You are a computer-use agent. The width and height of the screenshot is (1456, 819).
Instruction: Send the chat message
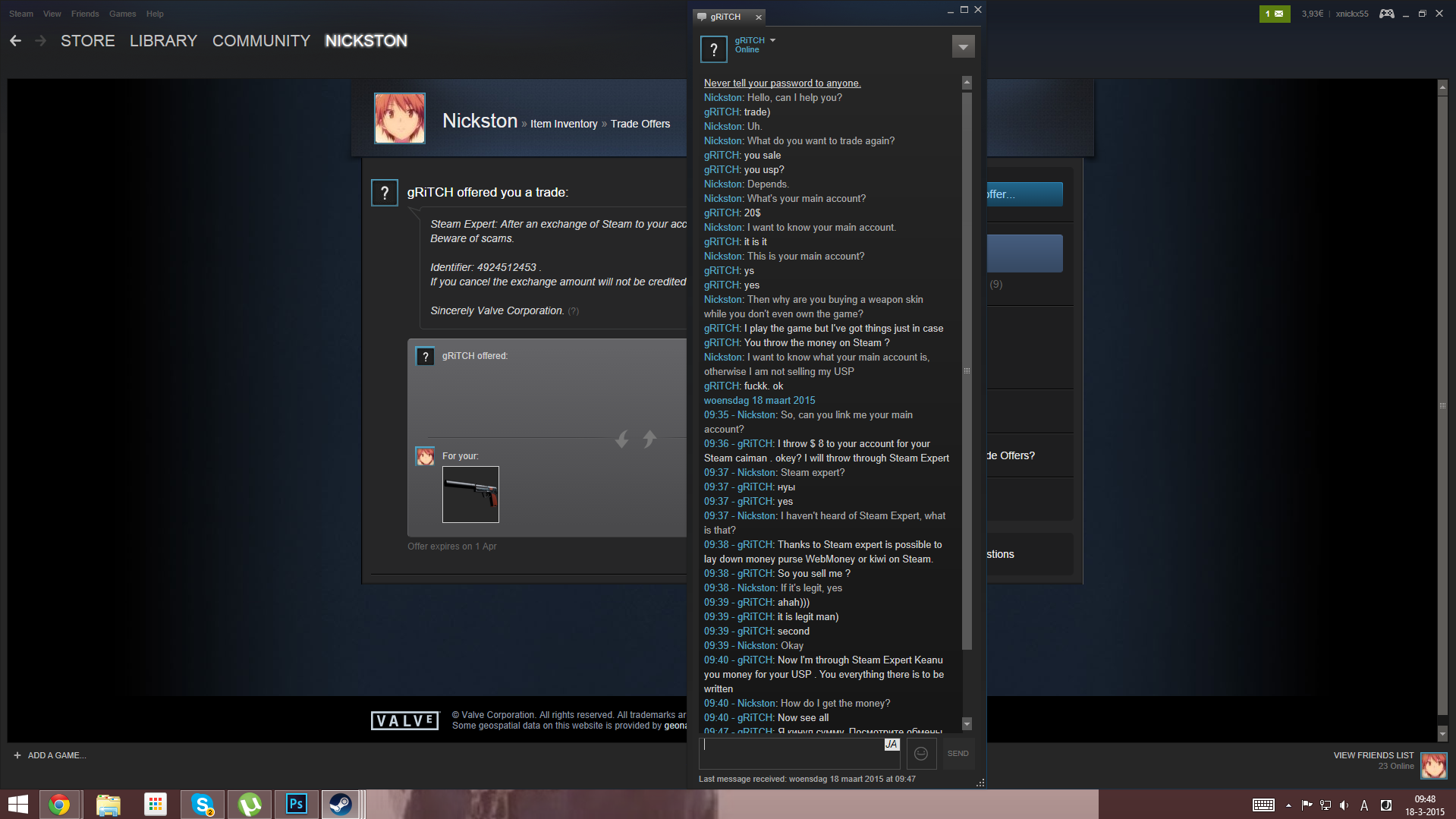[x=958, y=754]
